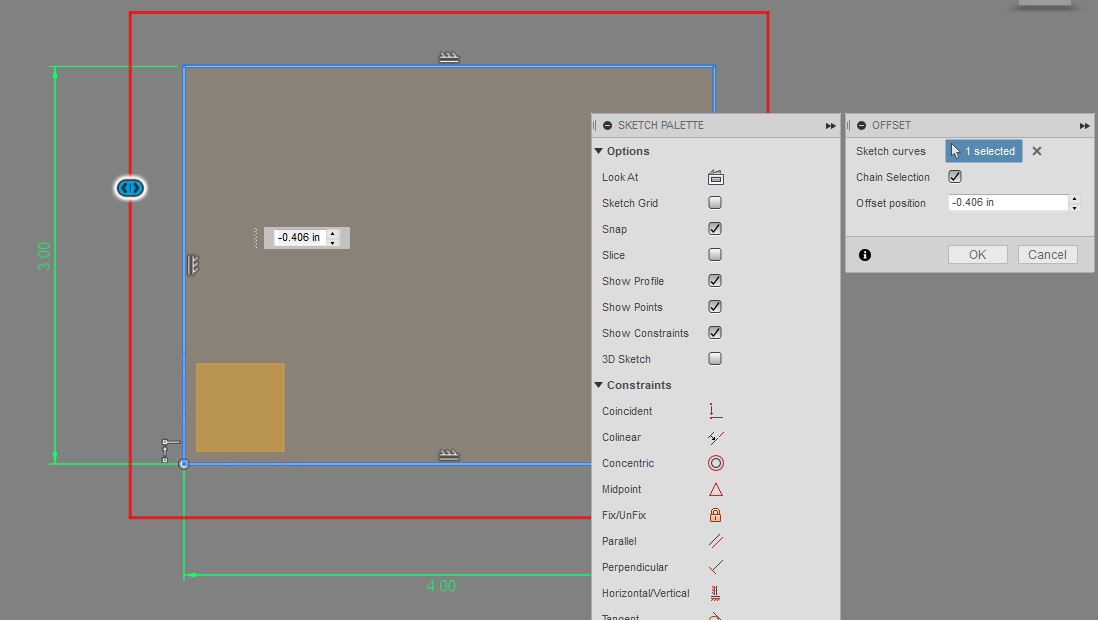Collapse the Offset panel with its double arrows
The width and height of the screenshot is (1098, 620).
[x=1084, y=125]
